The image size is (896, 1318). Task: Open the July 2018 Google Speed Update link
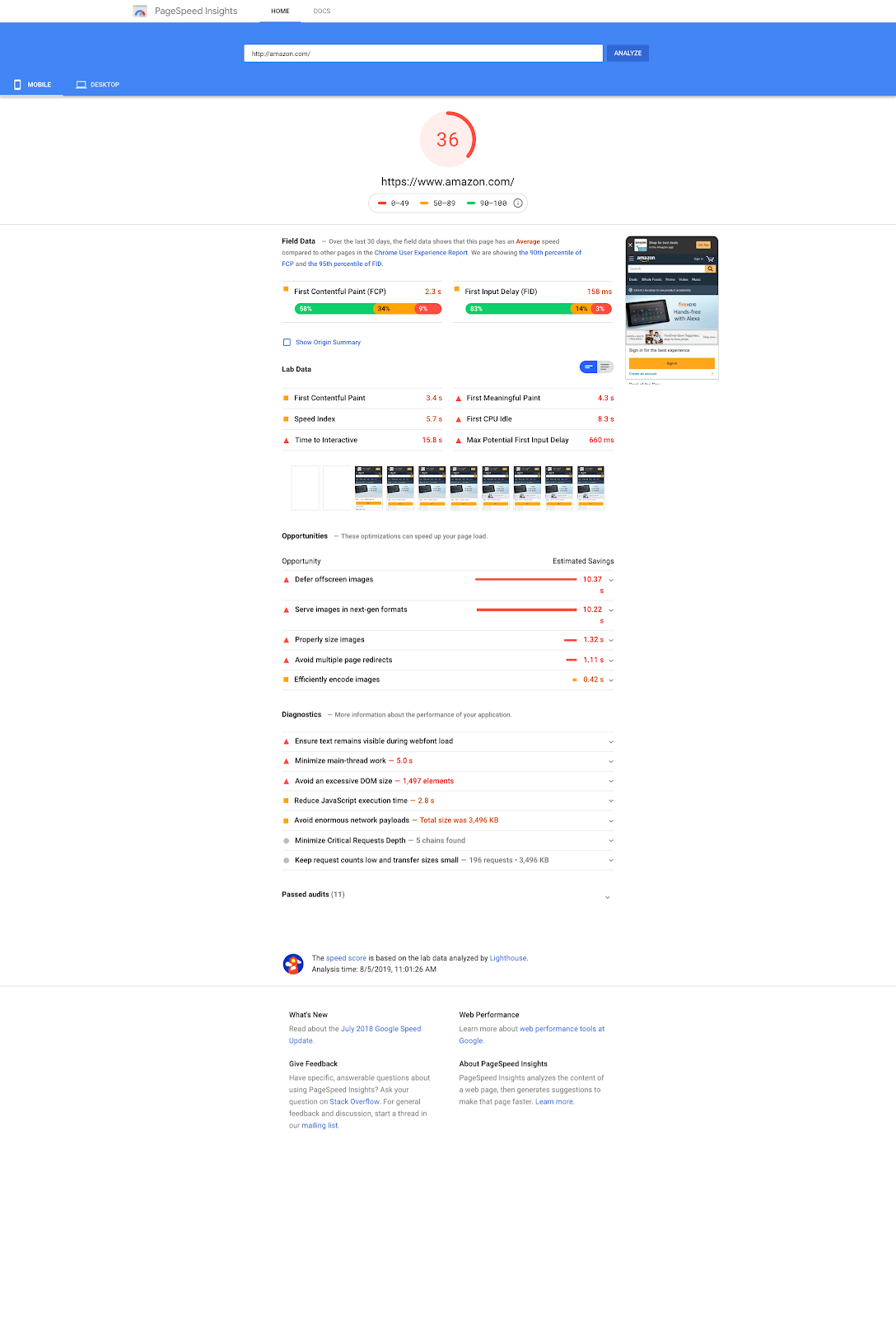click(355, 1035)
